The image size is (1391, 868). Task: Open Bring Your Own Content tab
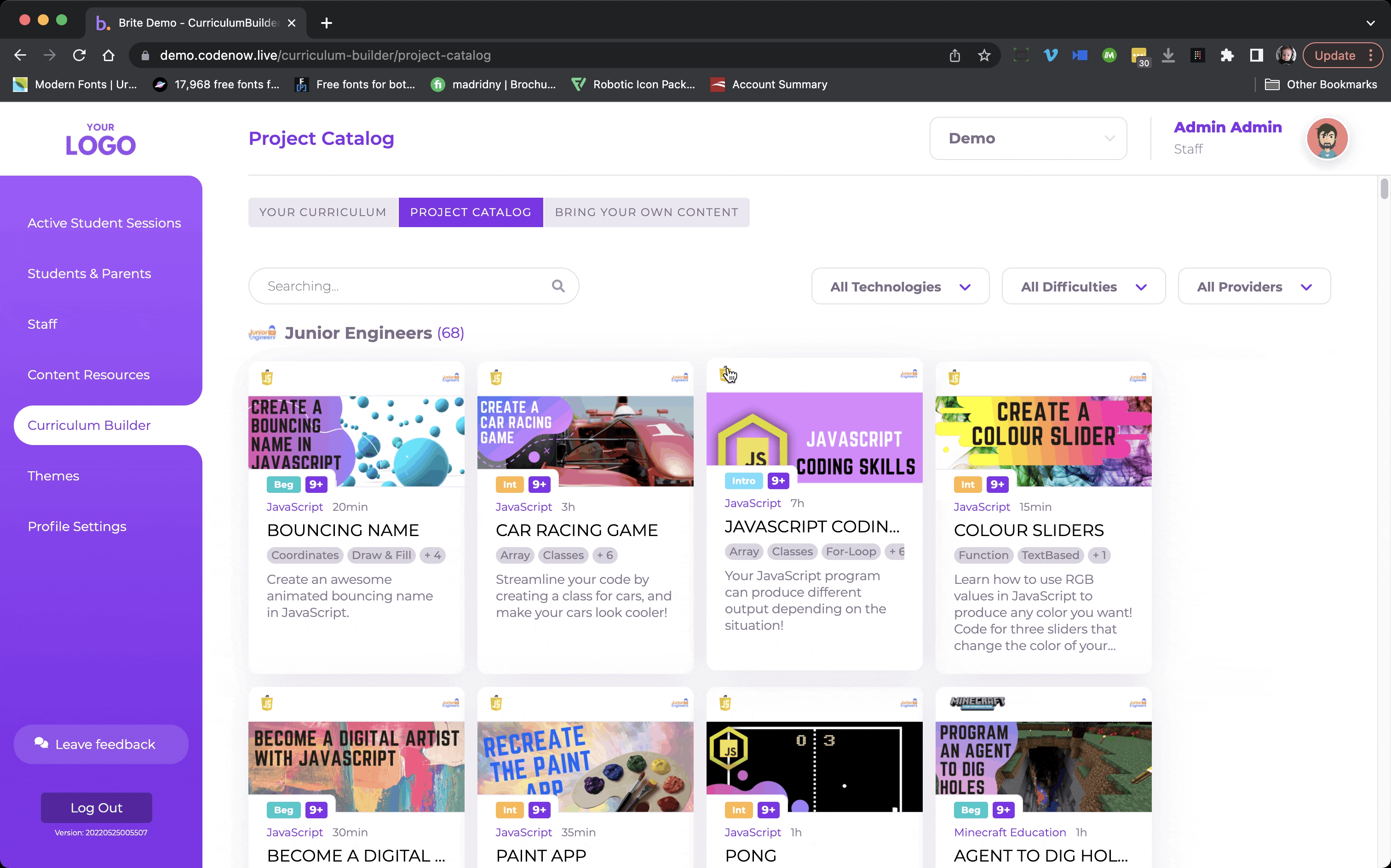pos(646,212)
